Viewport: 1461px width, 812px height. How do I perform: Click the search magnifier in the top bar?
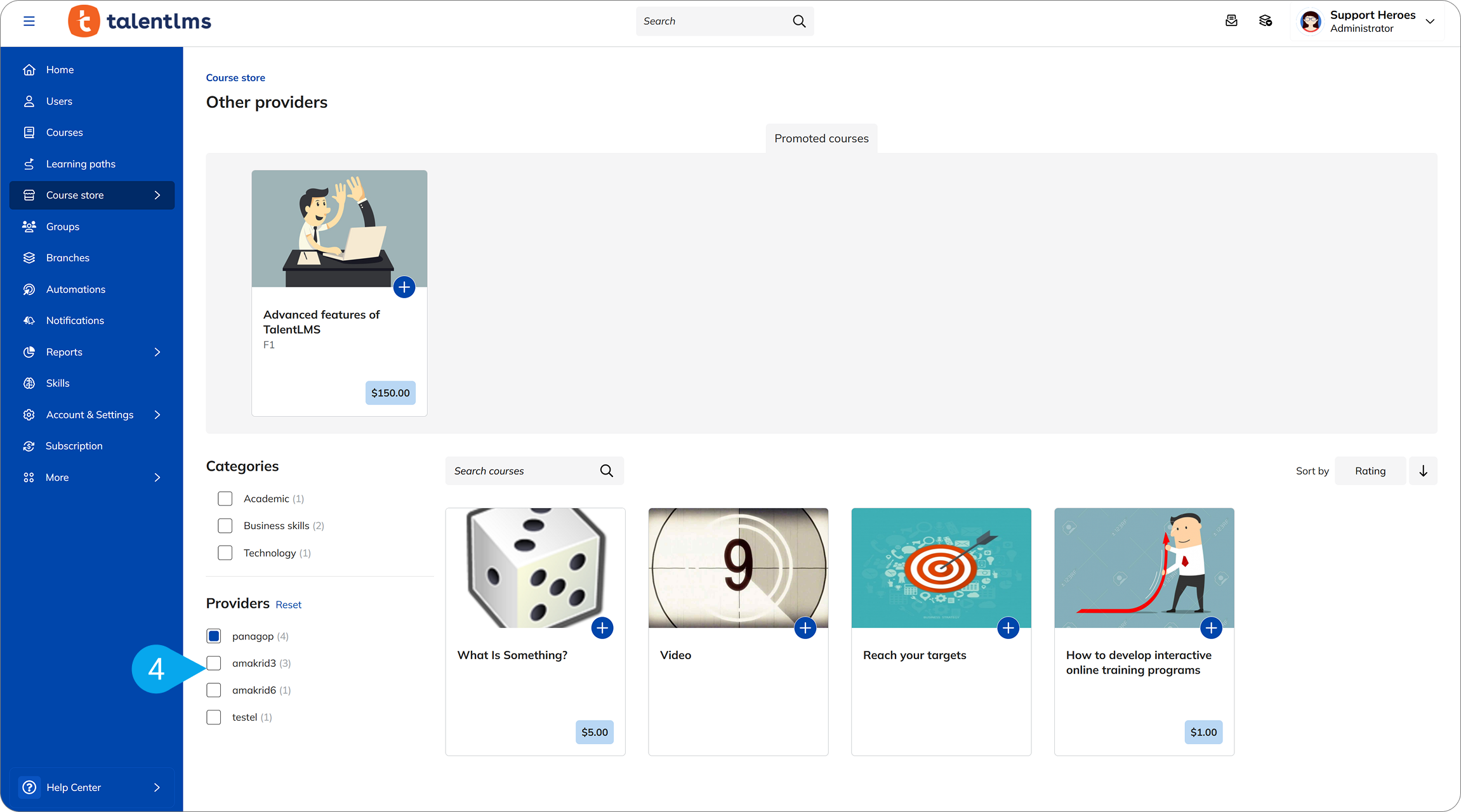pyautogui.click(x=799, y=21)
